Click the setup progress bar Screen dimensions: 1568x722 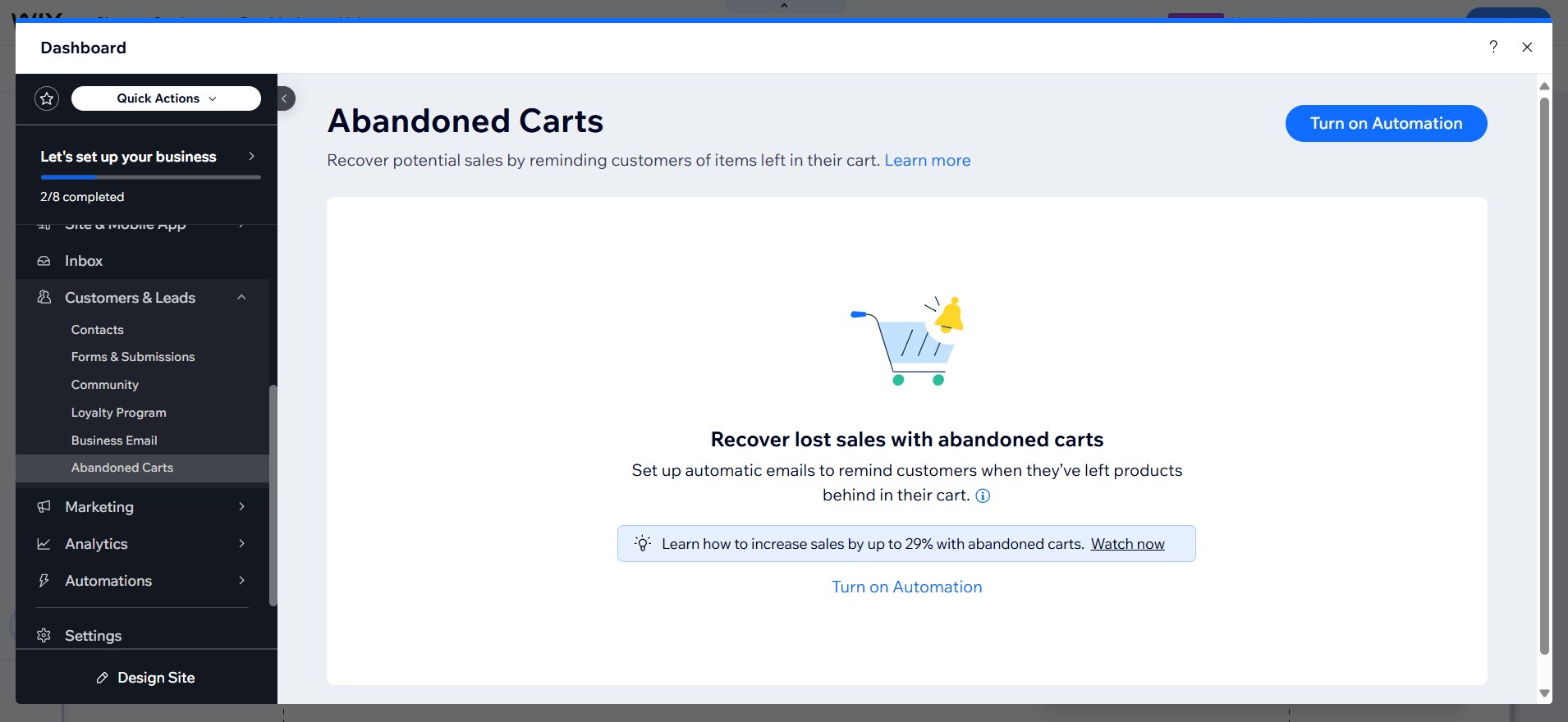(x=150, y=176)
